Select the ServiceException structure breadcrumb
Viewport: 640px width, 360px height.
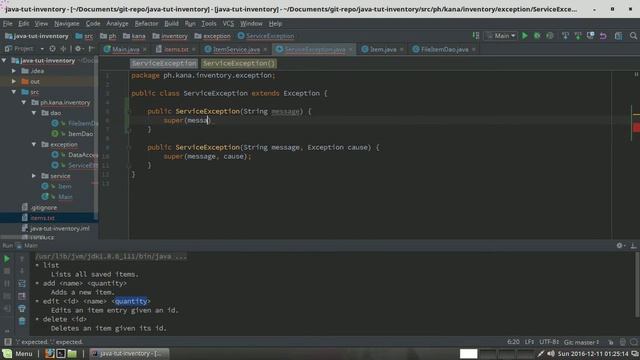click(164, 63)
